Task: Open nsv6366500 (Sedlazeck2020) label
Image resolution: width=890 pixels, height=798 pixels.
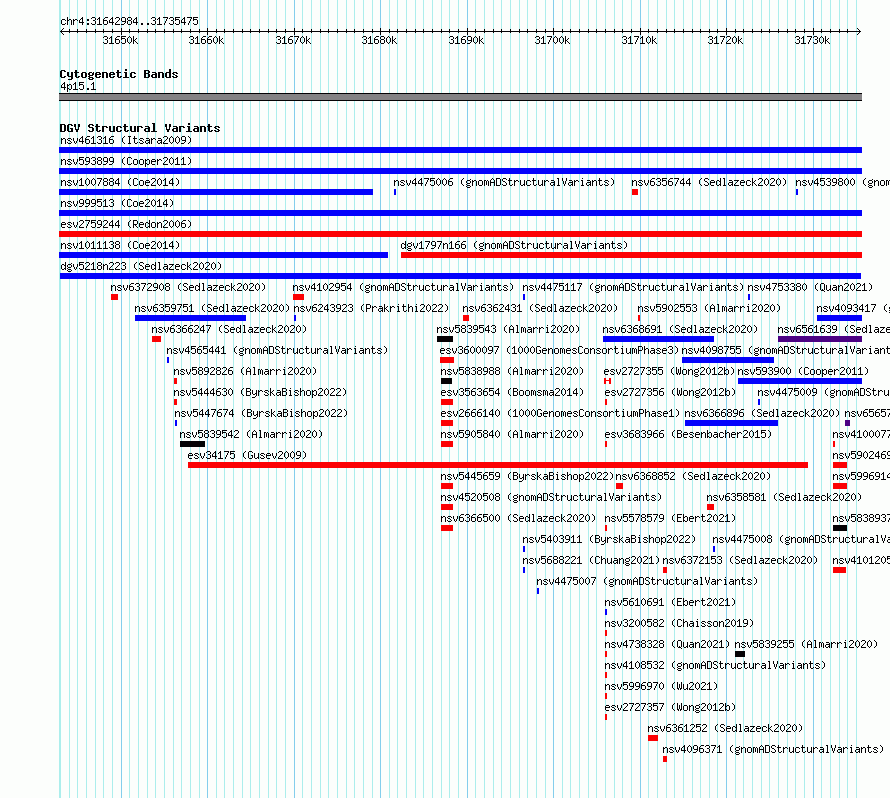Action: click(x=518, y=518)
